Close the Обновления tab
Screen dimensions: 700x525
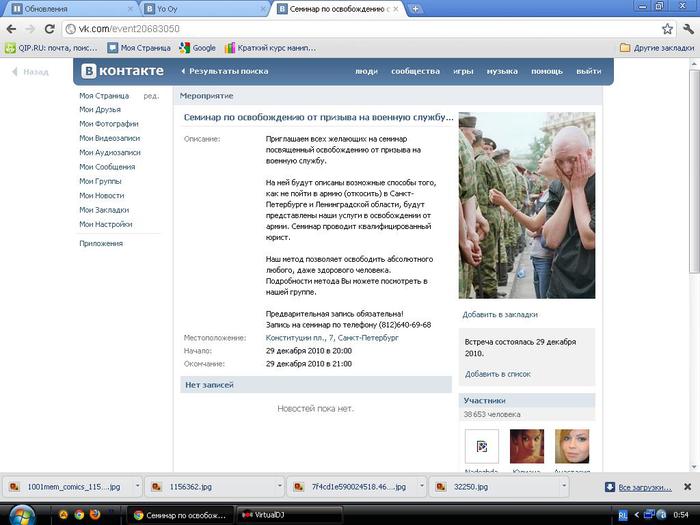point(130,9)
